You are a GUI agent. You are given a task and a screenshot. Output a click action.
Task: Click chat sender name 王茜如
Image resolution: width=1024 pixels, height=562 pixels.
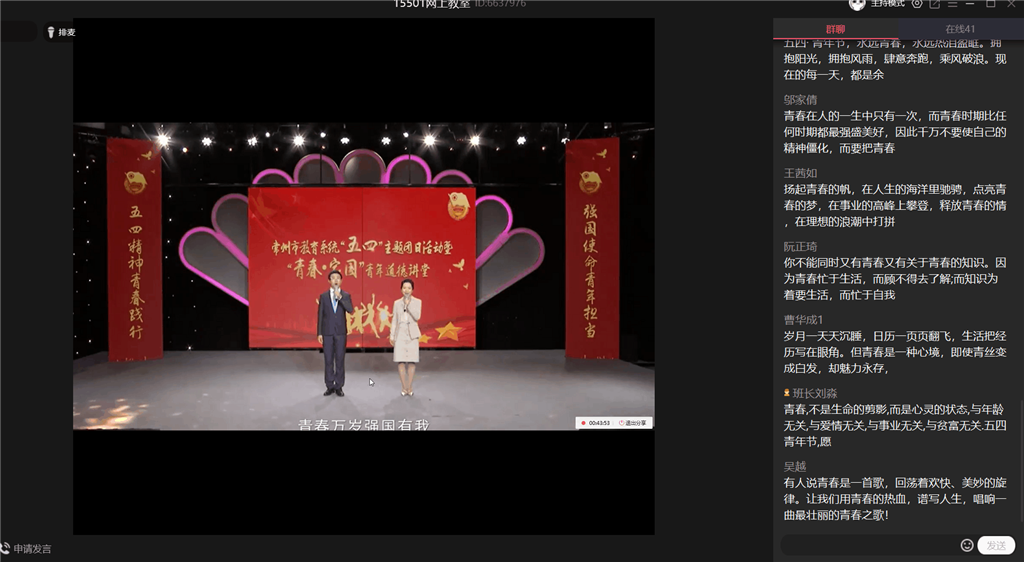[x=800, y=173]
